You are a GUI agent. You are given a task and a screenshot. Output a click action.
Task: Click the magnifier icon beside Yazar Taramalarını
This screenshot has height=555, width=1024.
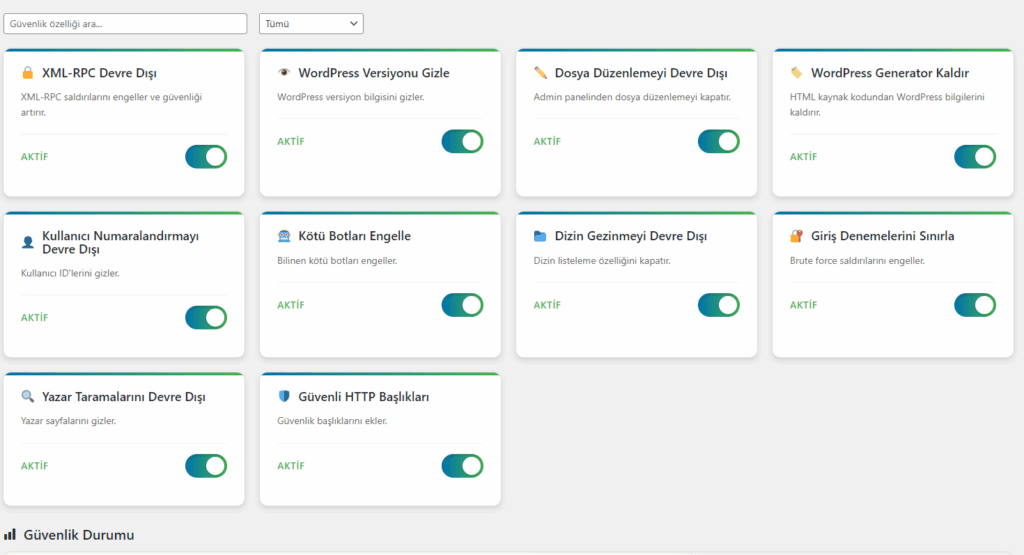click(28, 397)
